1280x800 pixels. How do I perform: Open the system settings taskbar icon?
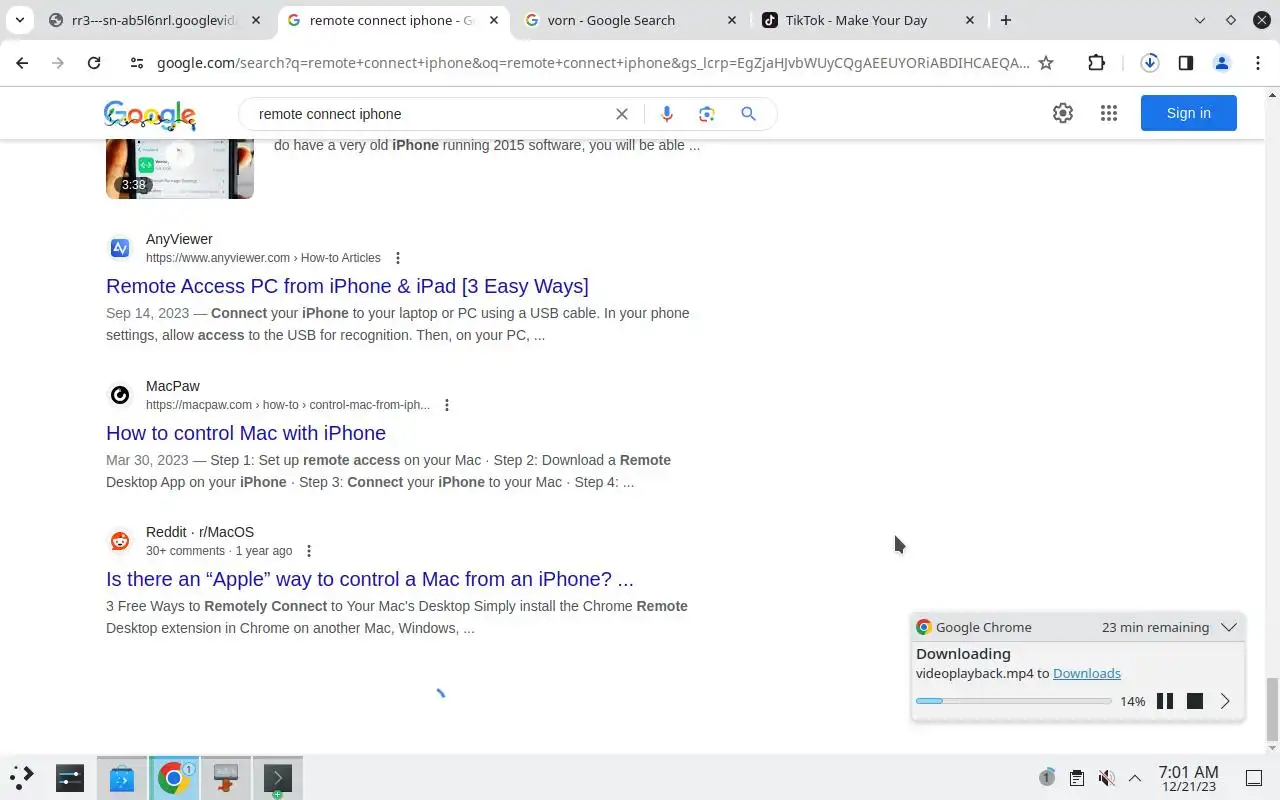point(70,778)
